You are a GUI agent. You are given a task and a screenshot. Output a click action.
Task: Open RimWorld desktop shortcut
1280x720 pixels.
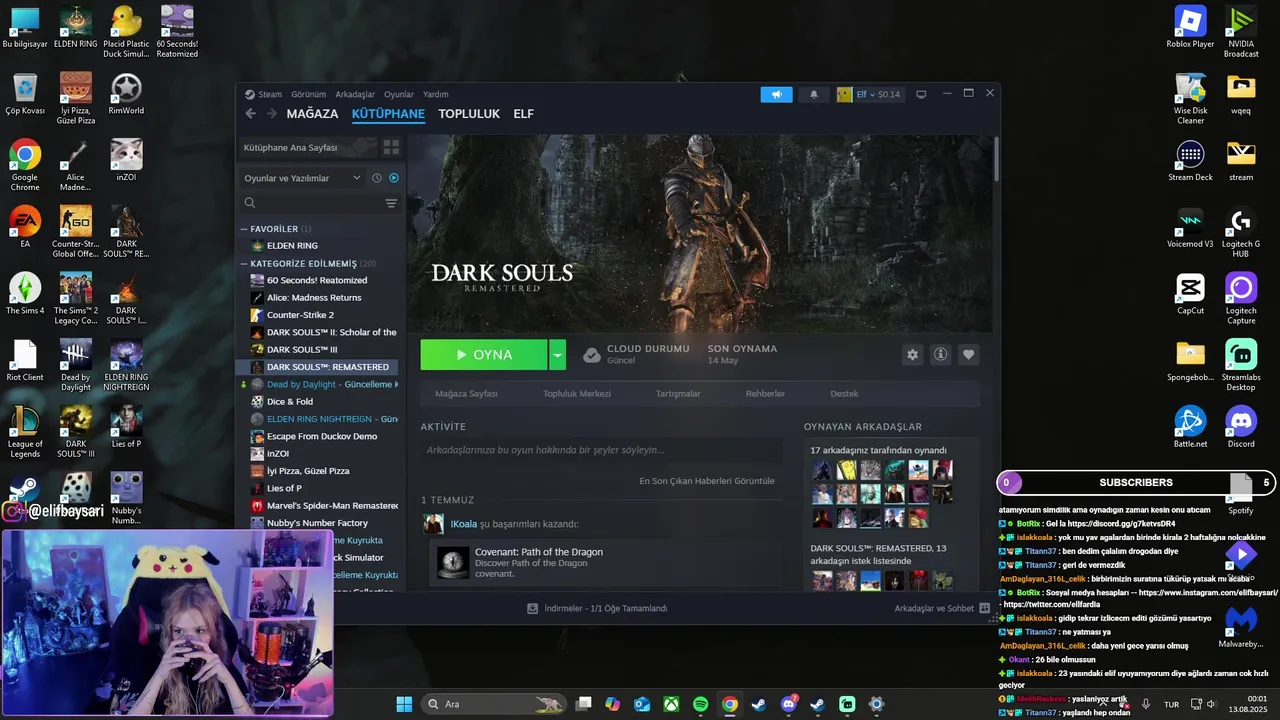pyautogui.click(x=126, y=94)
